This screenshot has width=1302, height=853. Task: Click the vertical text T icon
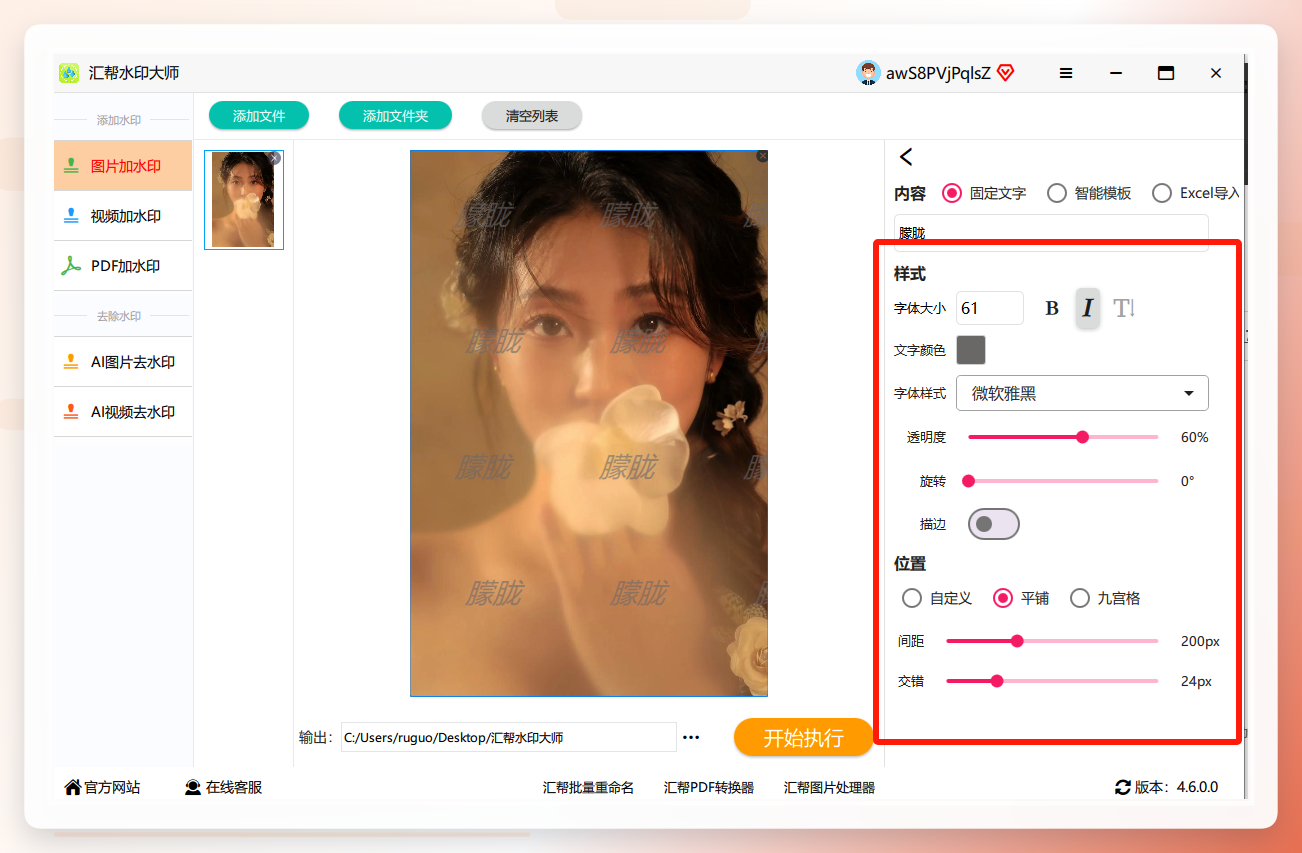(1124, 308)
